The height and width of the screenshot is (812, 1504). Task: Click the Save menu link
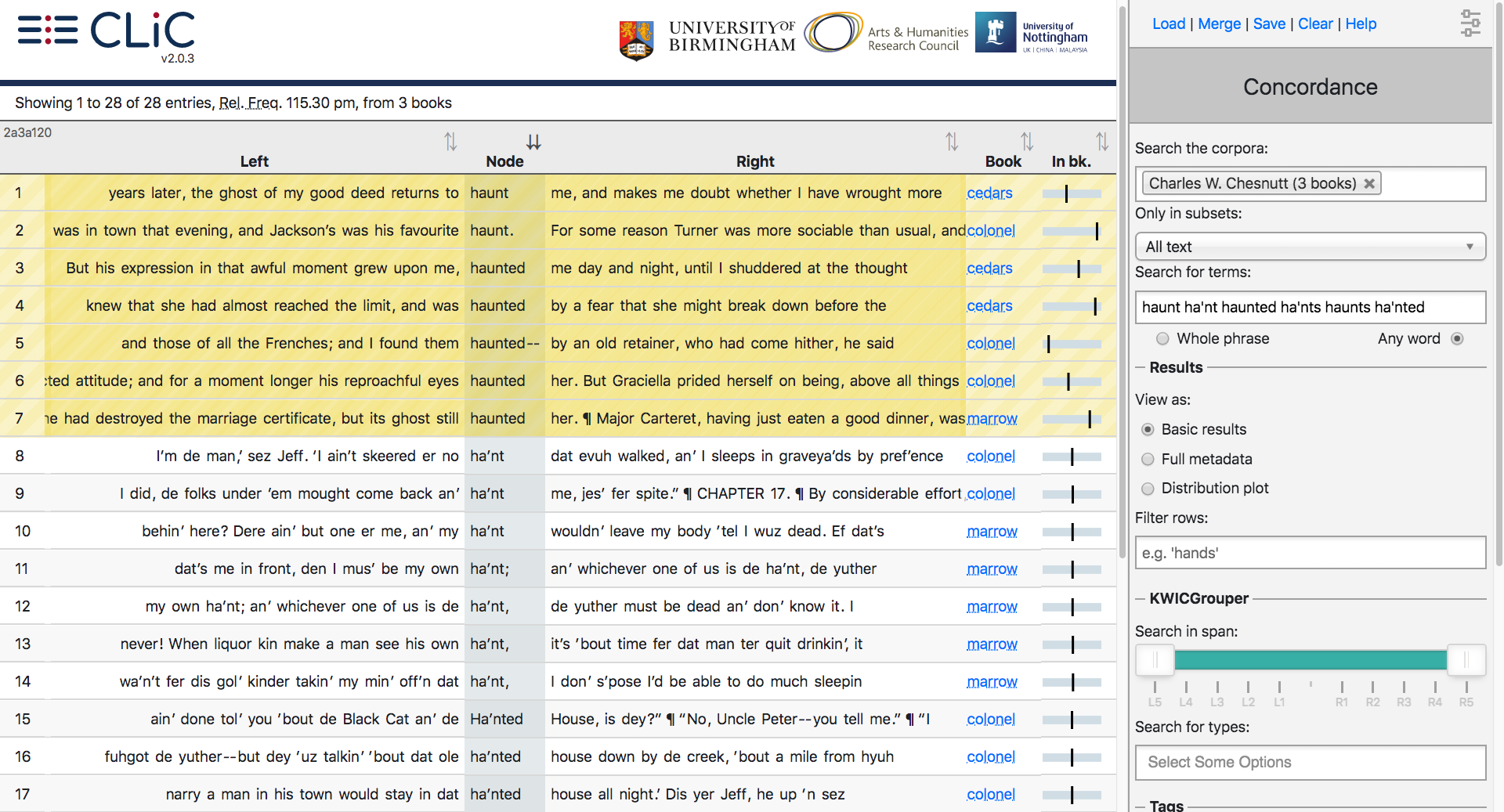1269,24
